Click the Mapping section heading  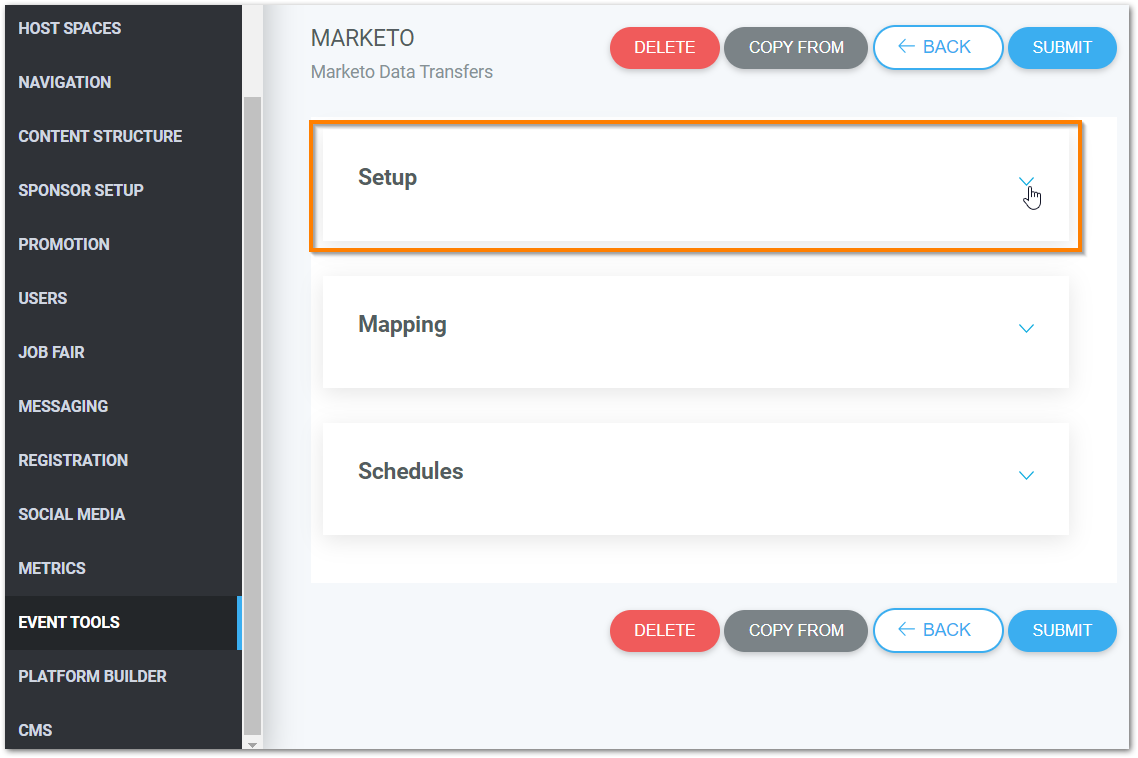pos(402,325)
